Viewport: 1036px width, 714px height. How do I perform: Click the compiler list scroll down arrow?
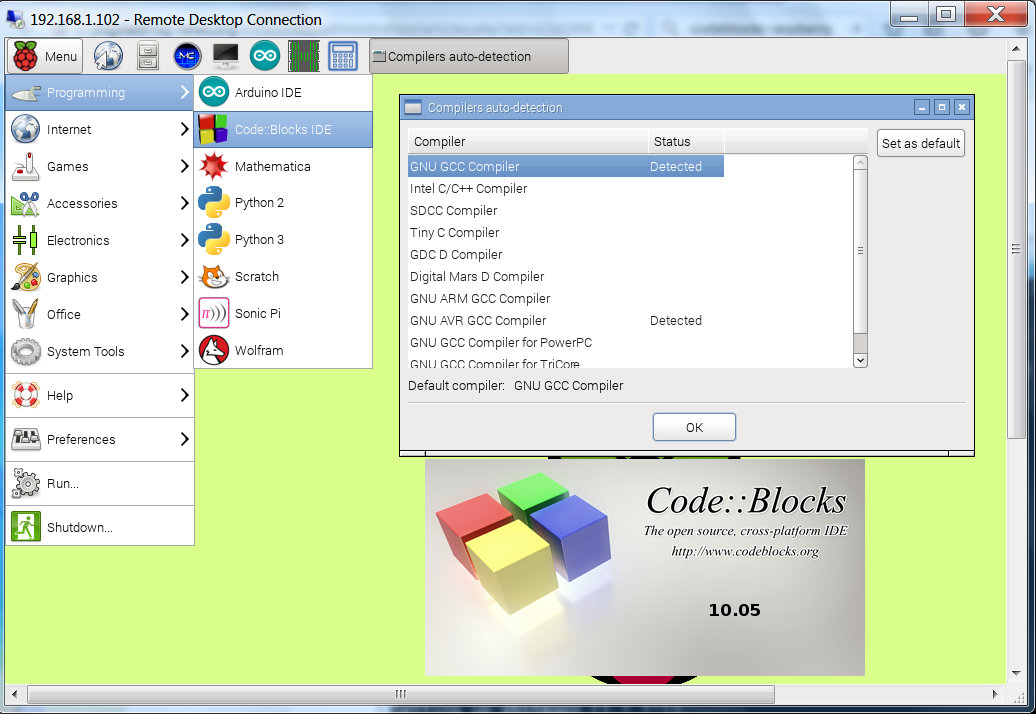pos(859,360)
